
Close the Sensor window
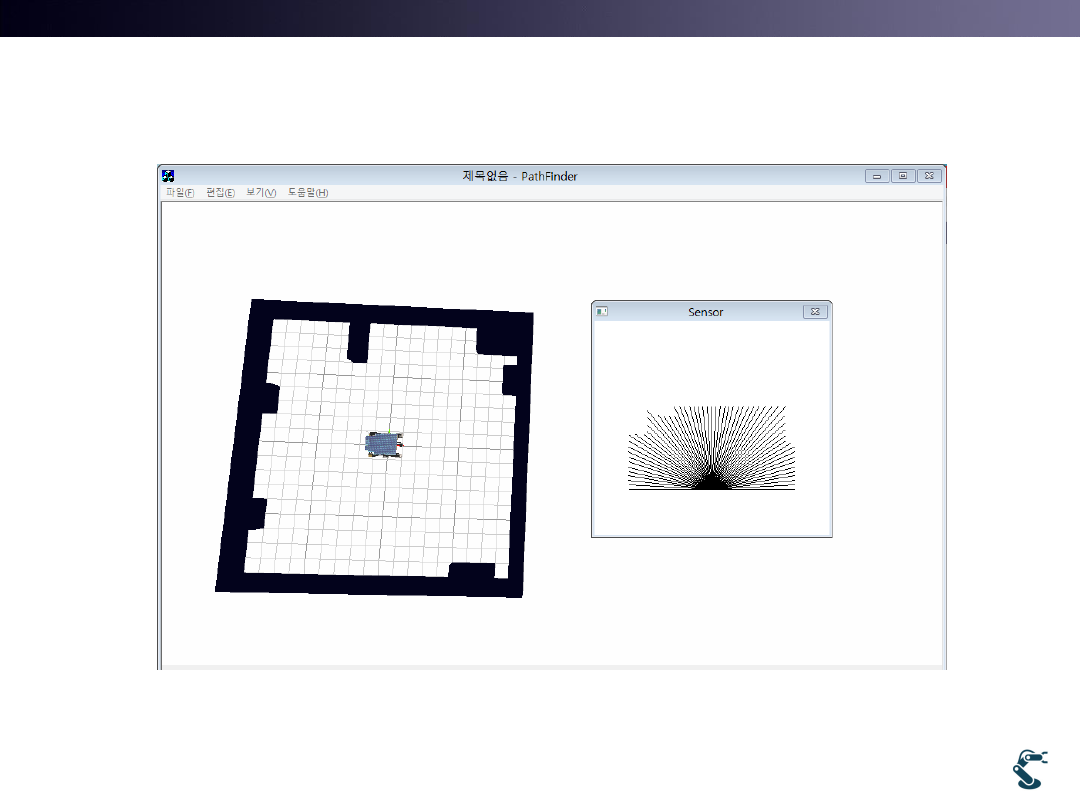pyautogui.click(x=815, y=312)
